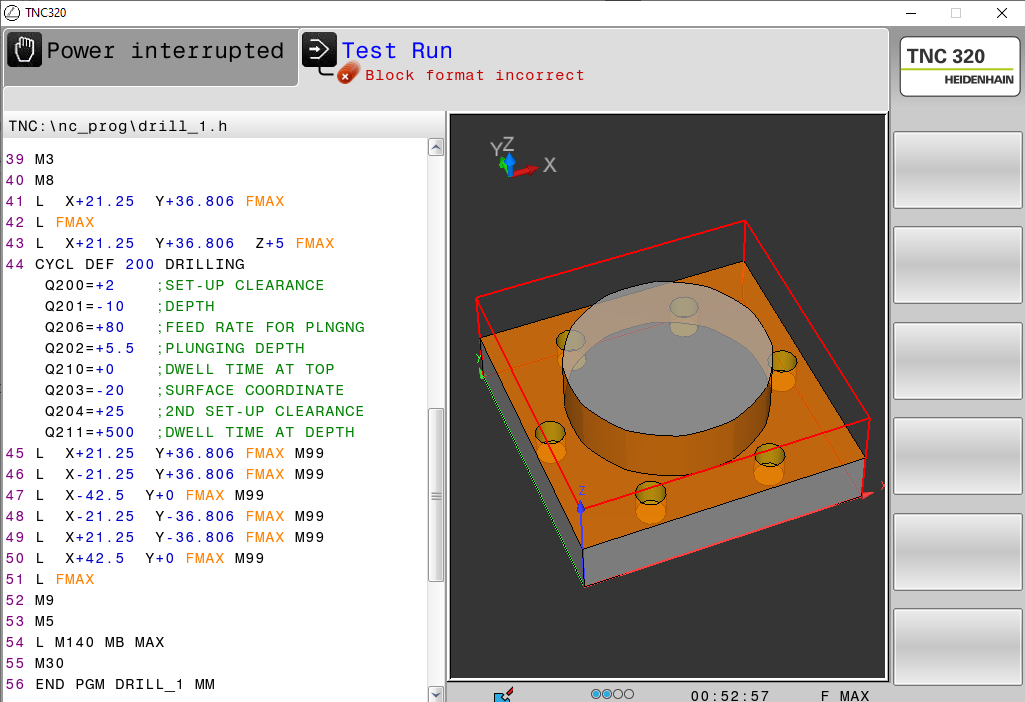
Task: Select line 44 CYCL DEF 200 DRILLING
Action: pyautogui.click(x=140, y=265)
